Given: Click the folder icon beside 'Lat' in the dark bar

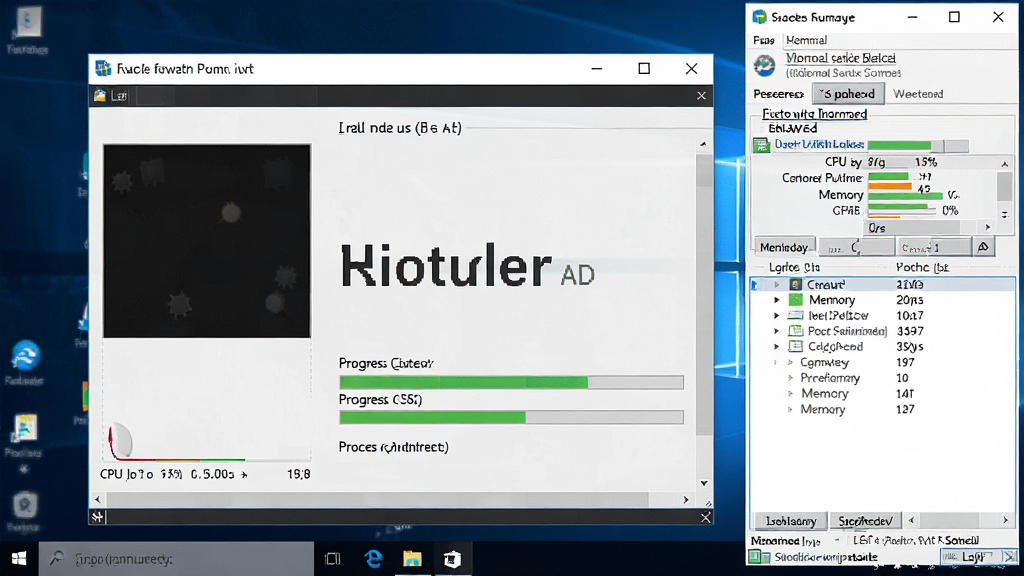Looking at the screenshot, I should click(x=100, y=95).
